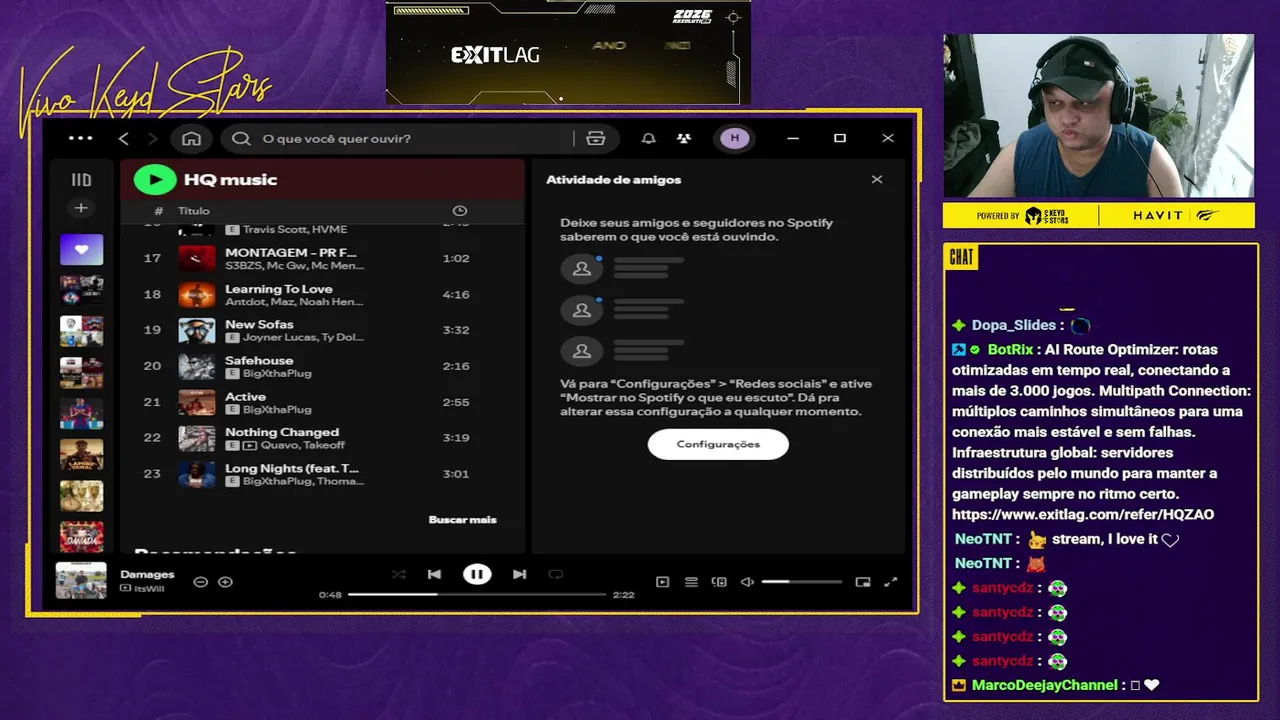Sort by the Título column header

(194, 211)
